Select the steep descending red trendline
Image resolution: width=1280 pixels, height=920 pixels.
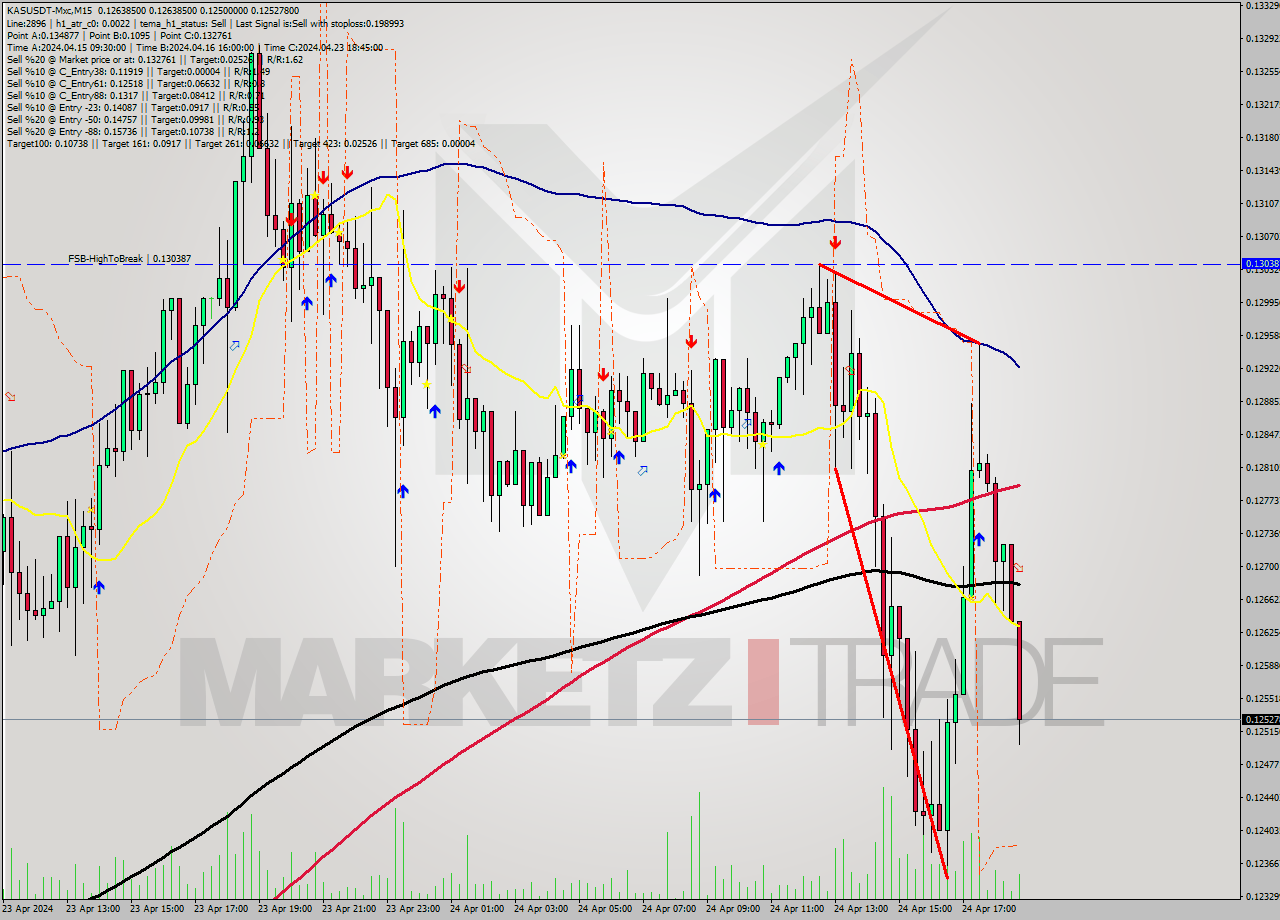891,673
